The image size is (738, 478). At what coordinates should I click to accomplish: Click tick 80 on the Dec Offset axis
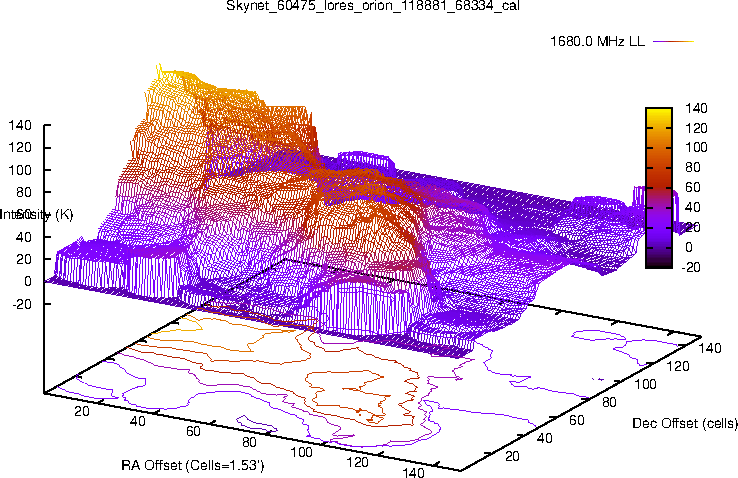pos(609,402)
